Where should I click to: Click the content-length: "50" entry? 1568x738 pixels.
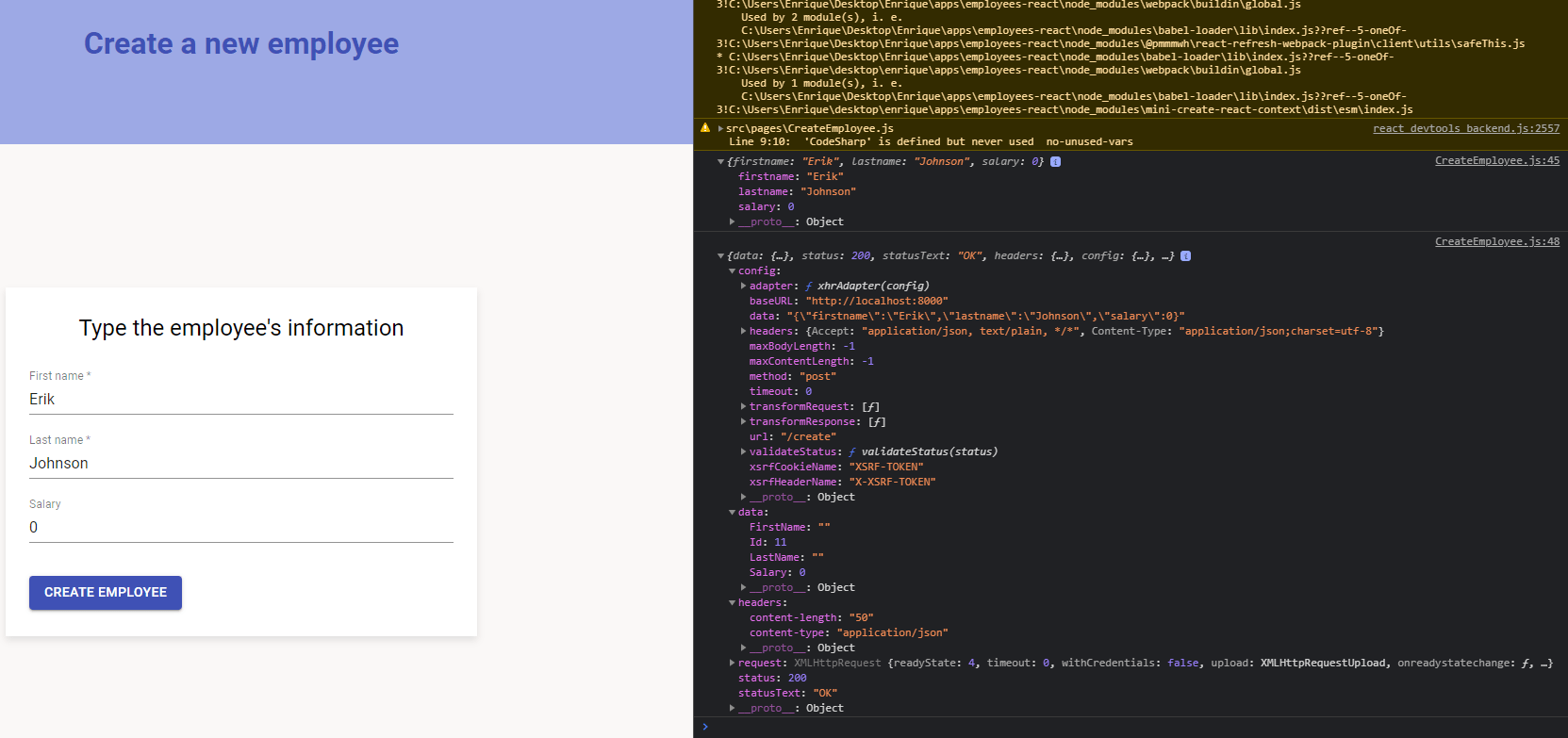(x=812, y=618)
